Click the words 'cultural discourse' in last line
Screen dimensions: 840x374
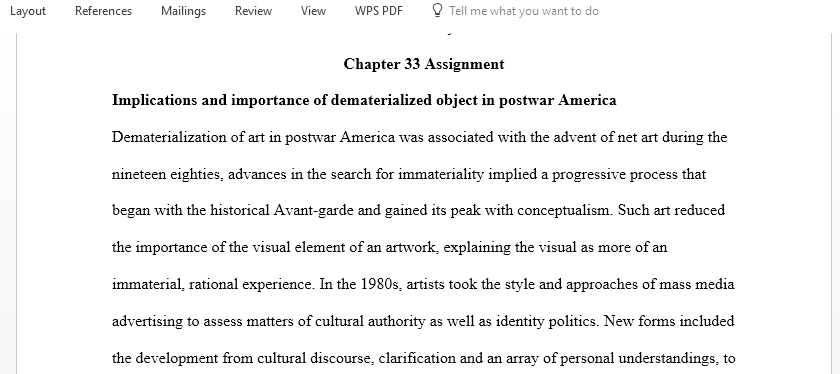pos(314,358)
